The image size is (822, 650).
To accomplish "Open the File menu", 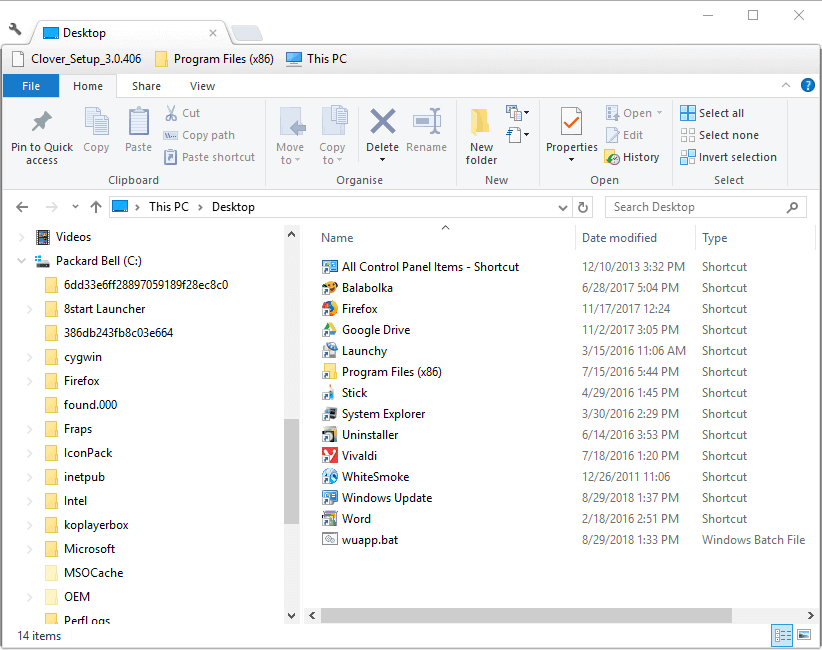I will coord(32,86).
